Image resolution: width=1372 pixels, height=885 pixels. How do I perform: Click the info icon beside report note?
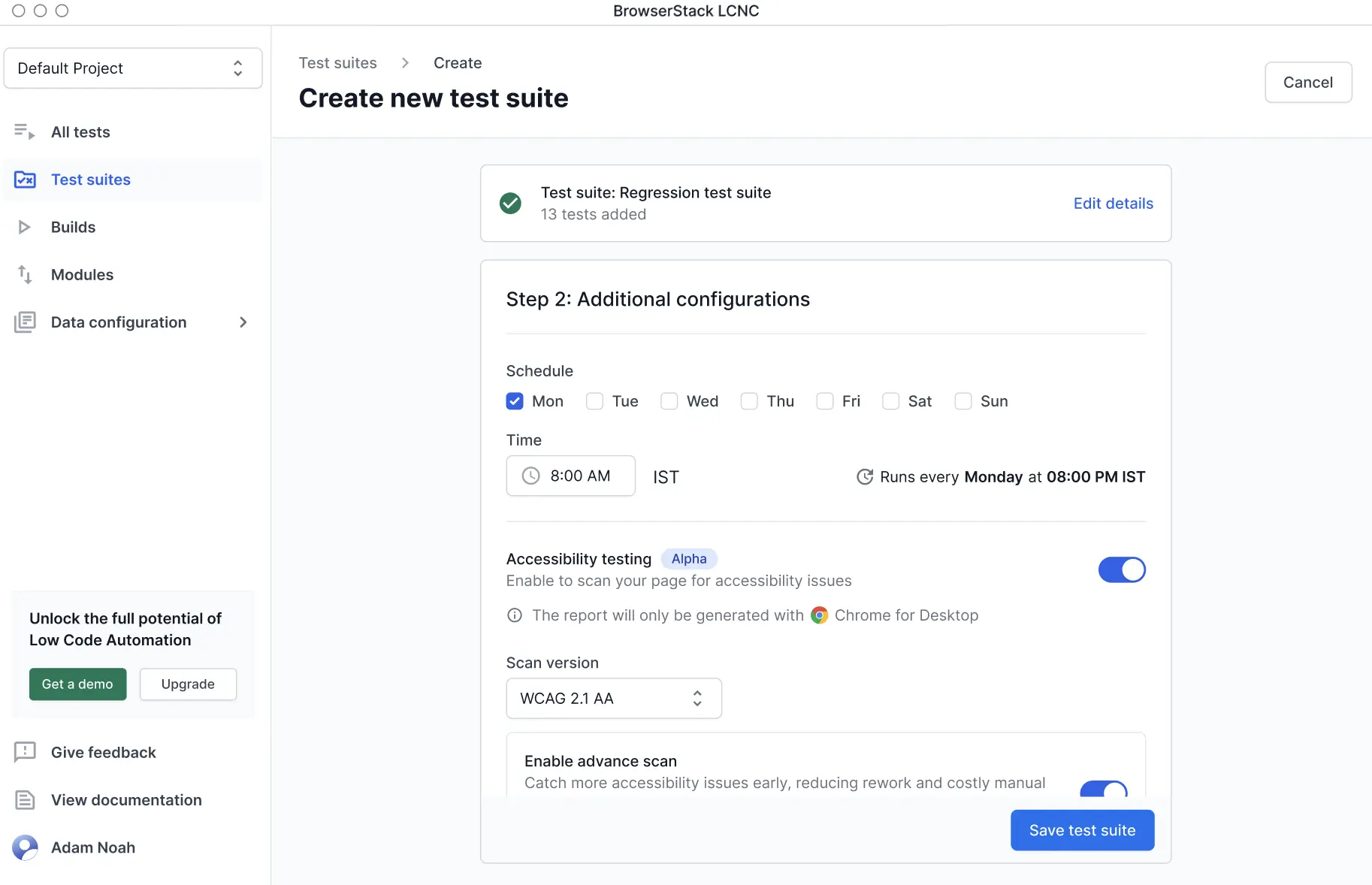[515, 615]
